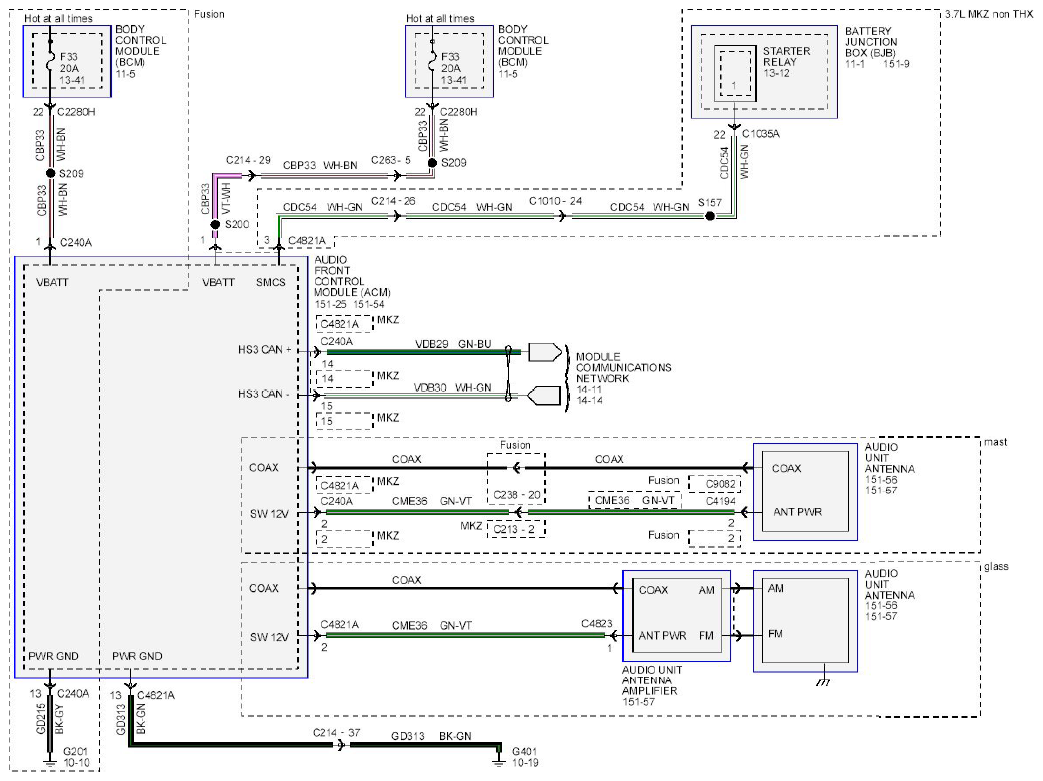Select the Audio Unit Antenna Amplifier box
1043x781 pixels.
click(x=676, y=615)
